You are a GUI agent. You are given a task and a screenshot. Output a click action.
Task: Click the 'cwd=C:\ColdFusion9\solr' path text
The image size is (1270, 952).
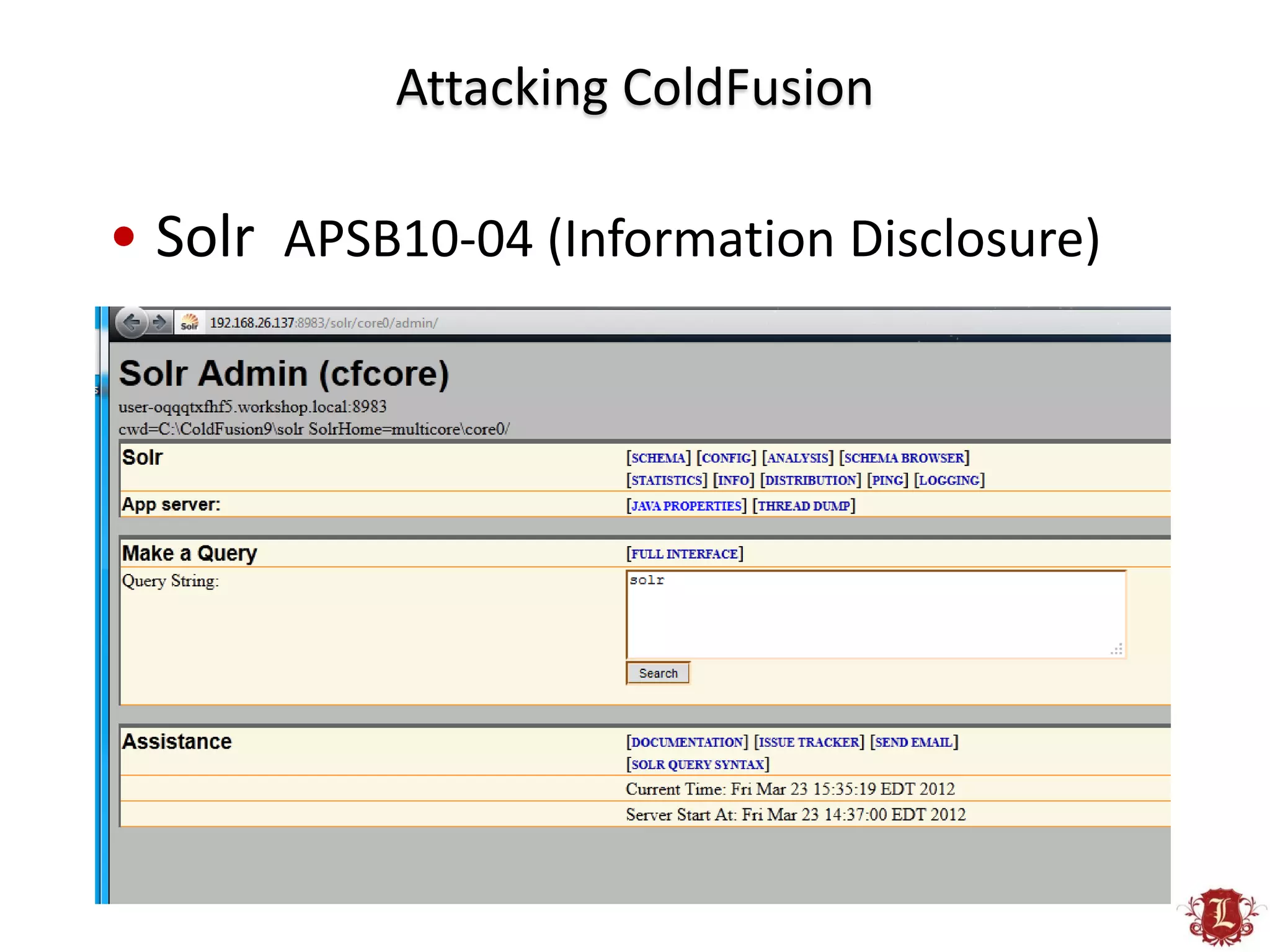click(211, 429)
